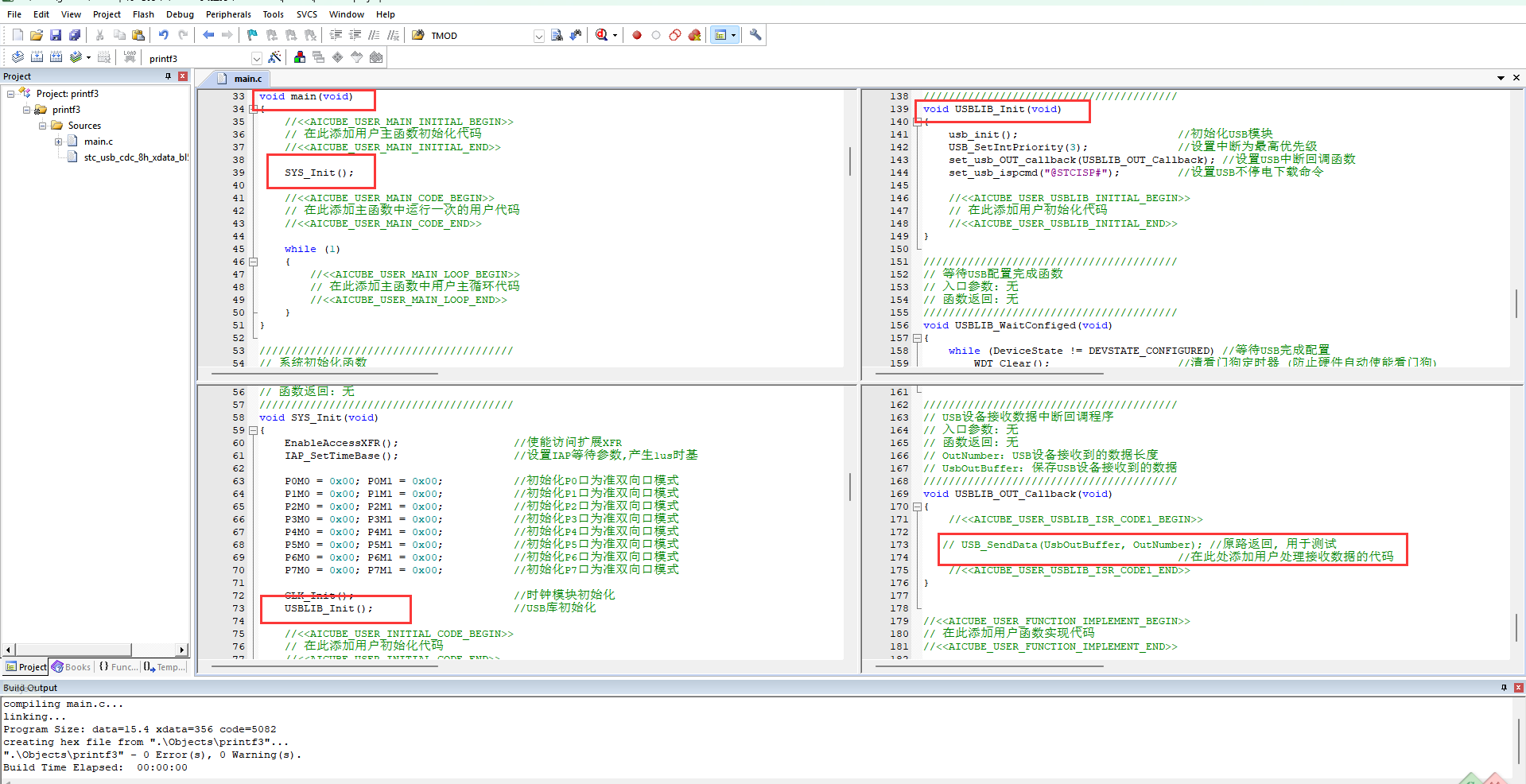1526x784 pixels.
Task: Open the batch build dropdown arrow
Action: tap(88, 57)
